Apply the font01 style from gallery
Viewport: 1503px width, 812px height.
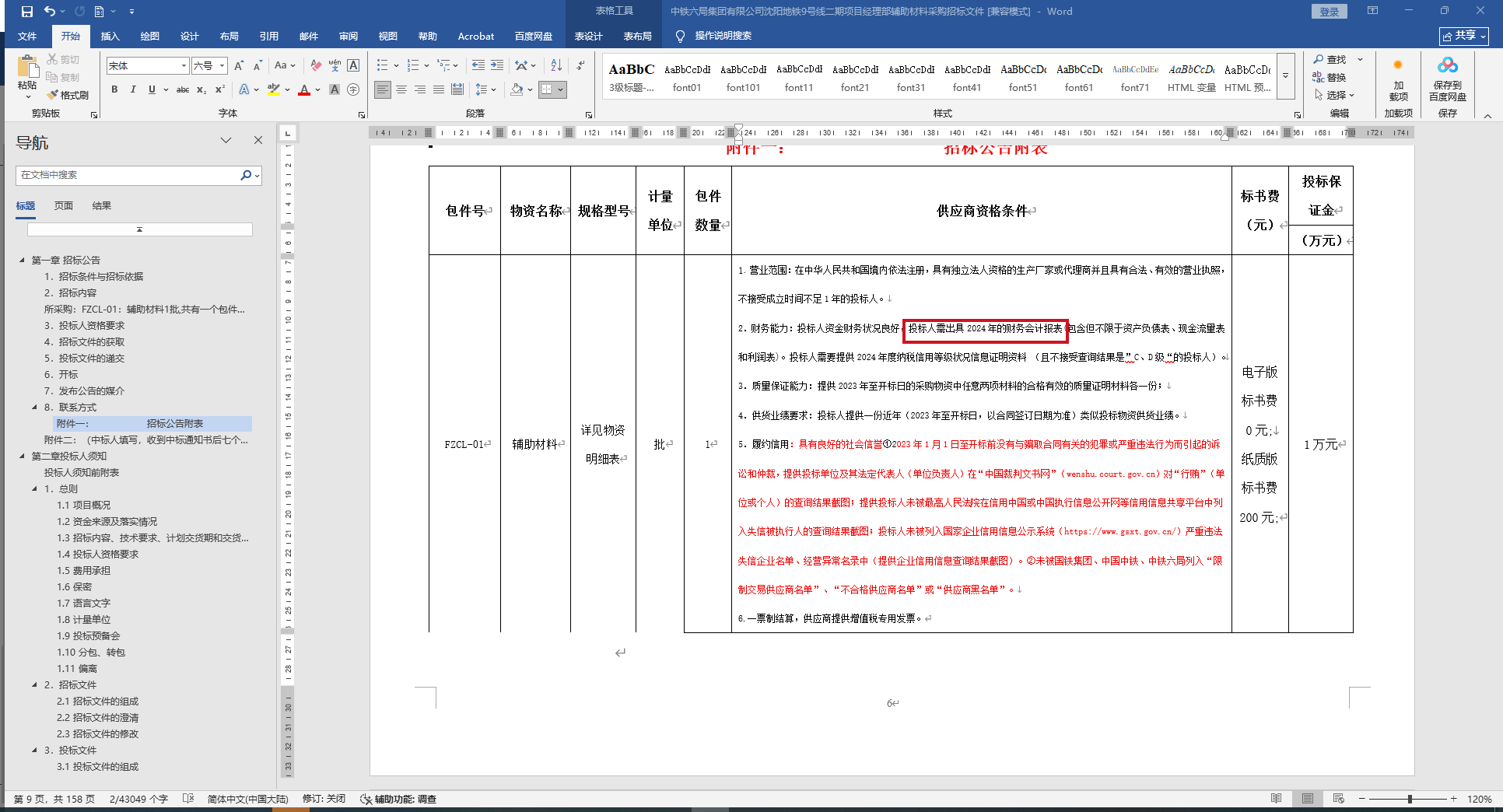687,77
